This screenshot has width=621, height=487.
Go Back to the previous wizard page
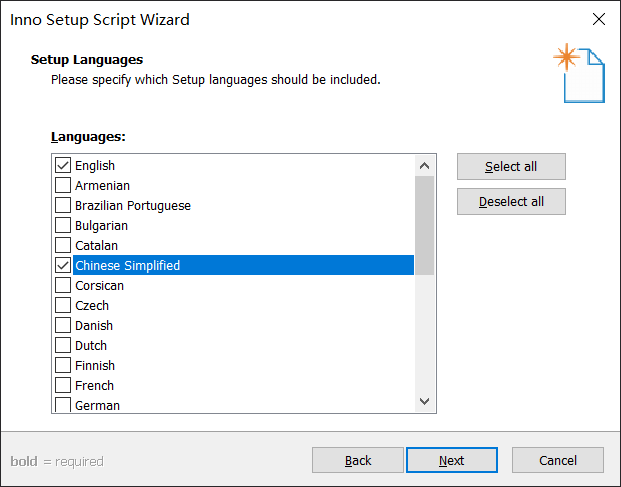[358, 460]
